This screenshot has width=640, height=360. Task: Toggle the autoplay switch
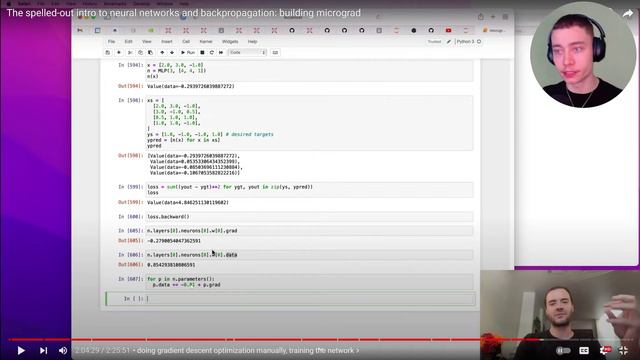tap(563, 350)
